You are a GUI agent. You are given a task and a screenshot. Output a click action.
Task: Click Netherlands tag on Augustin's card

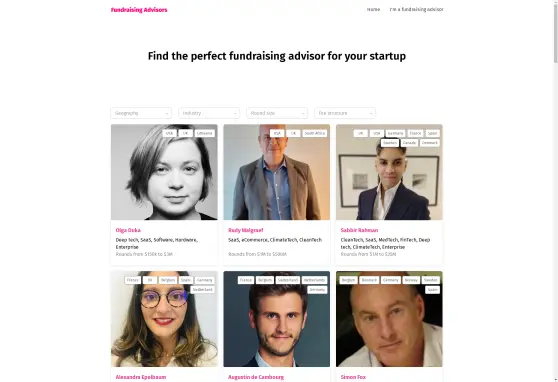315,280
